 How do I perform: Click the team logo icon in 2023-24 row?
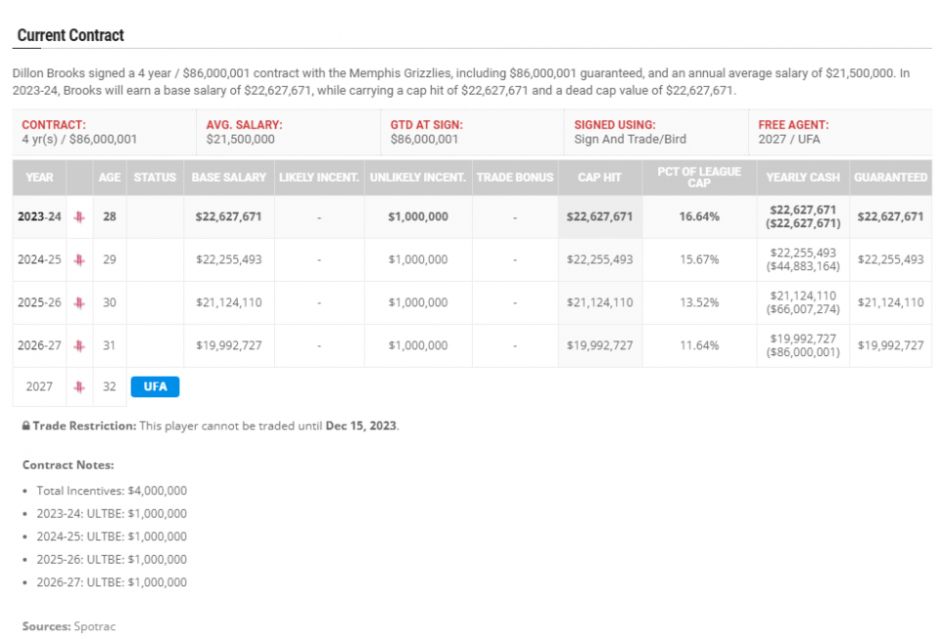click(x=79, y=217)
